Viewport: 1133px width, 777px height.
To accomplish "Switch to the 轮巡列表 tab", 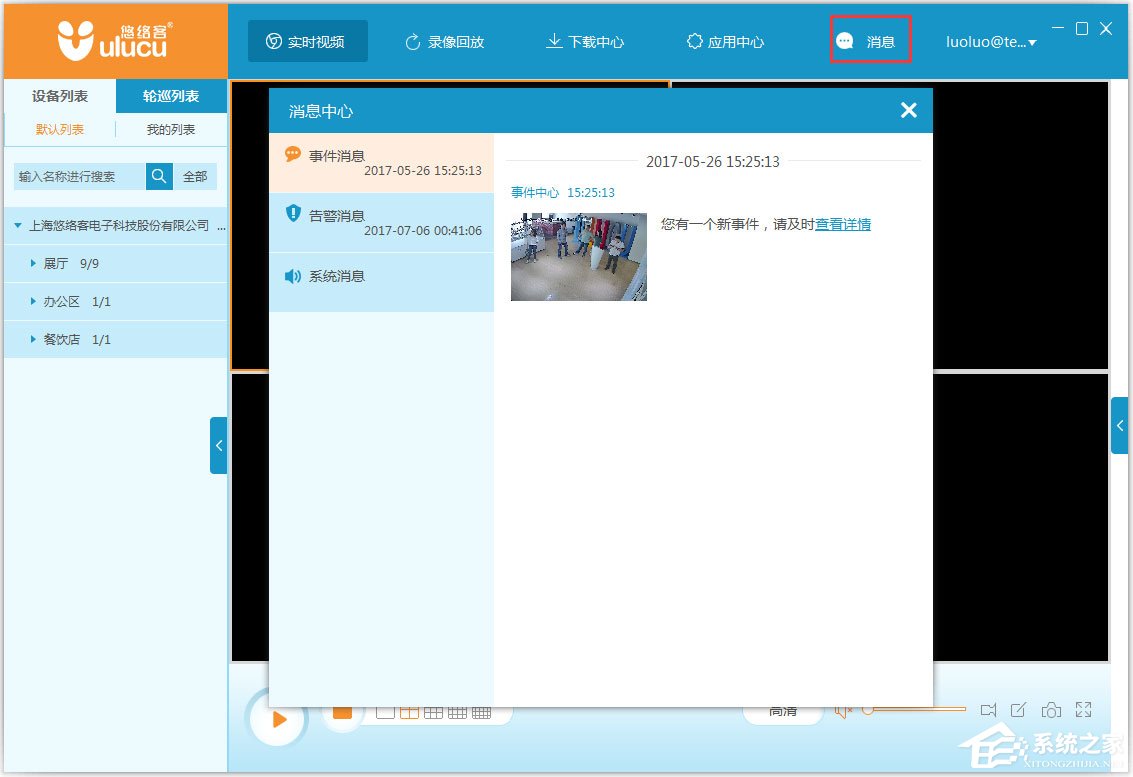I will point(173,96).
